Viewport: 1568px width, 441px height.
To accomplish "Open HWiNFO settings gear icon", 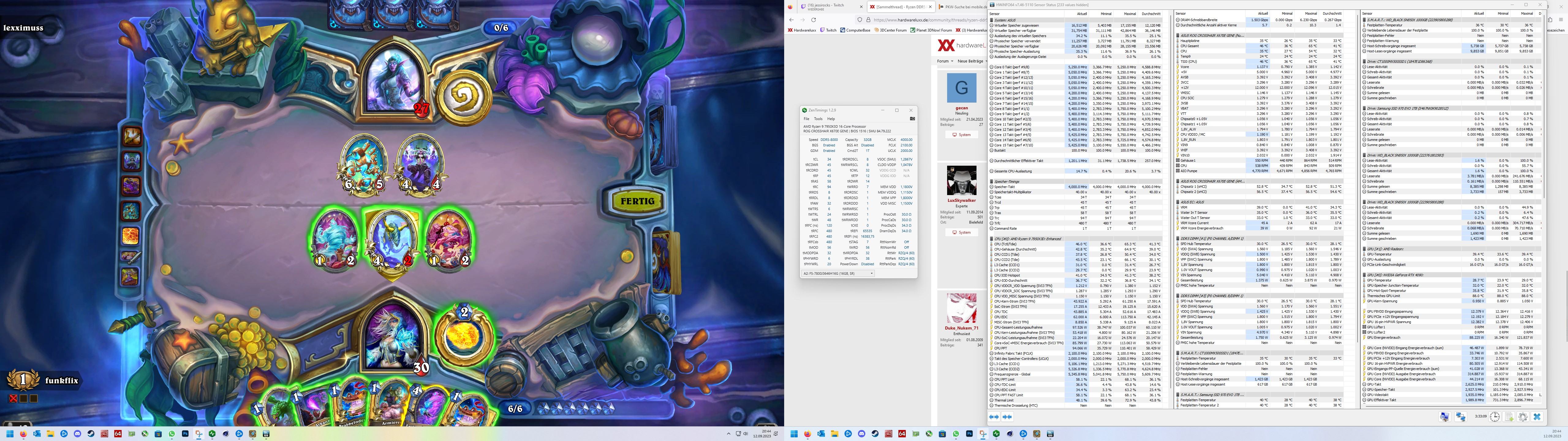I will (x=1523, y=417).
